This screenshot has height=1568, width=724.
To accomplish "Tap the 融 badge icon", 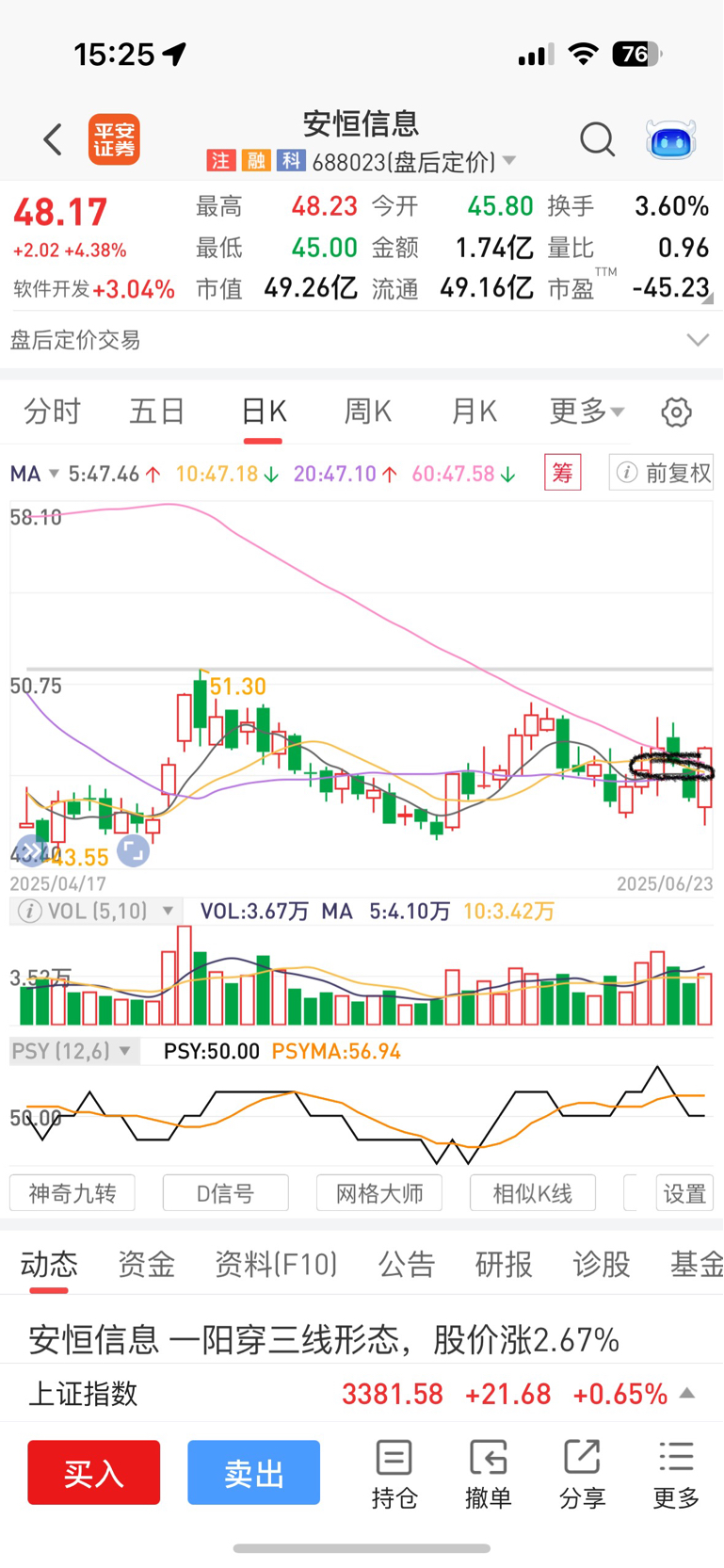I will point(255,161).
